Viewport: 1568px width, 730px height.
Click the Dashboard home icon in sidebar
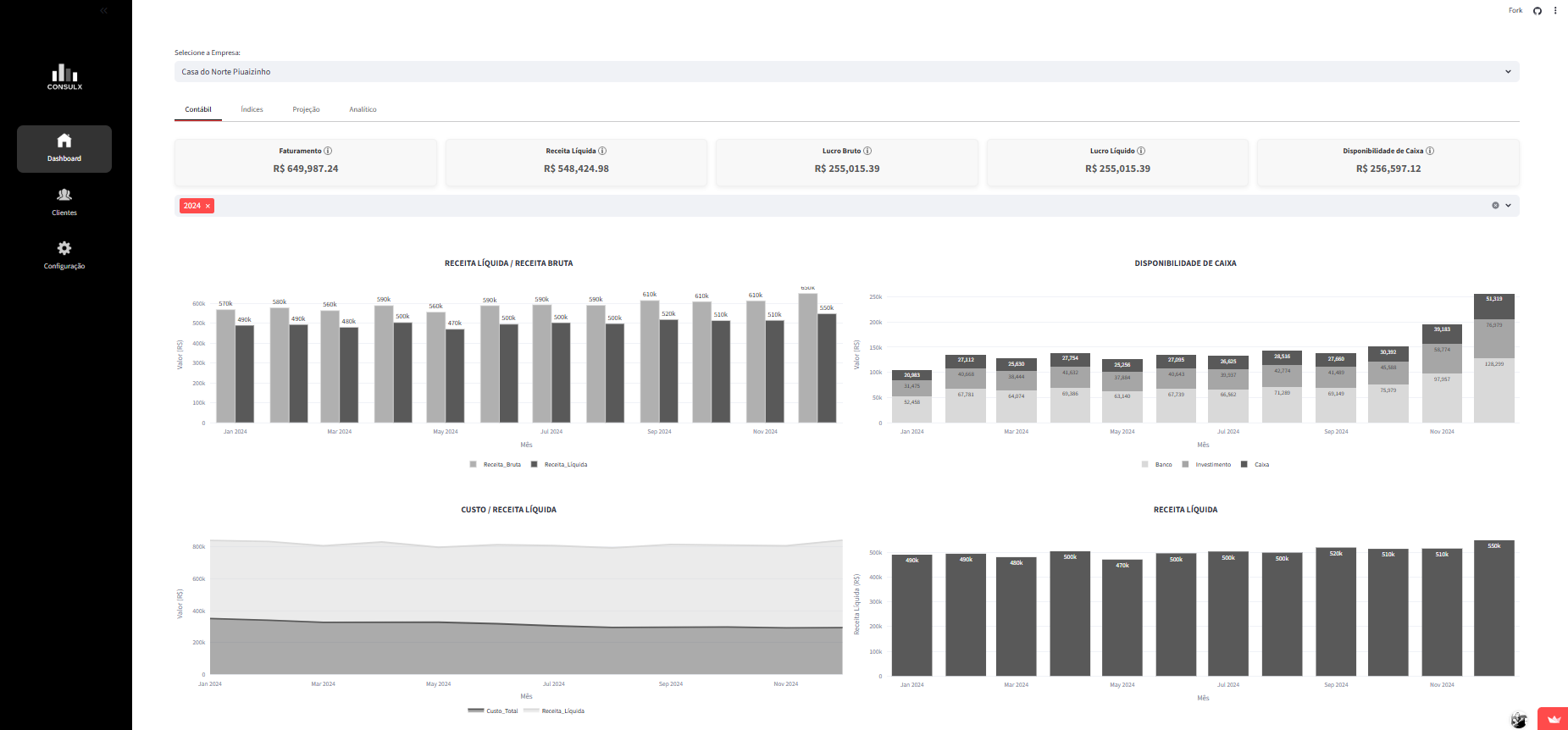(64, 141)
